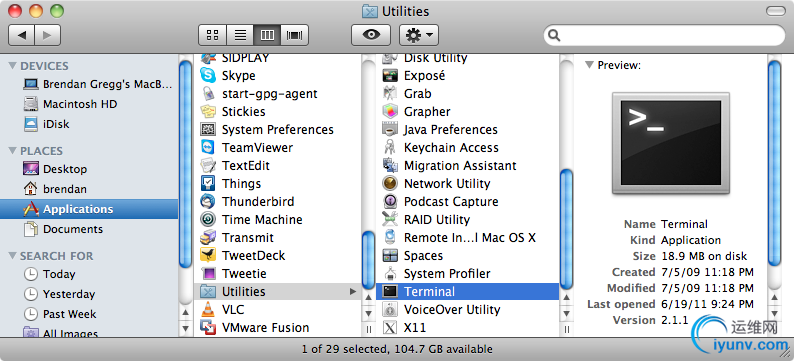Switch to list view
Viewport: 794px width, 361px height.
240,35
